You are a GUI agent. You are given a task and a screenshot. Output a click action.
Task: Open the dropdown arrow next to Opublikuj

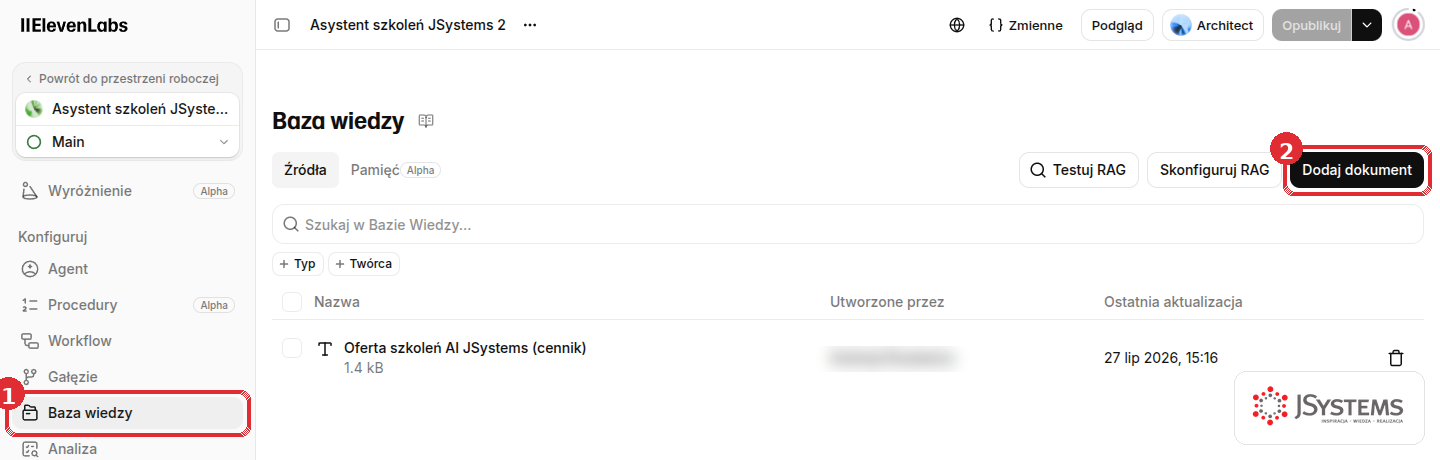coord(1367,25)
